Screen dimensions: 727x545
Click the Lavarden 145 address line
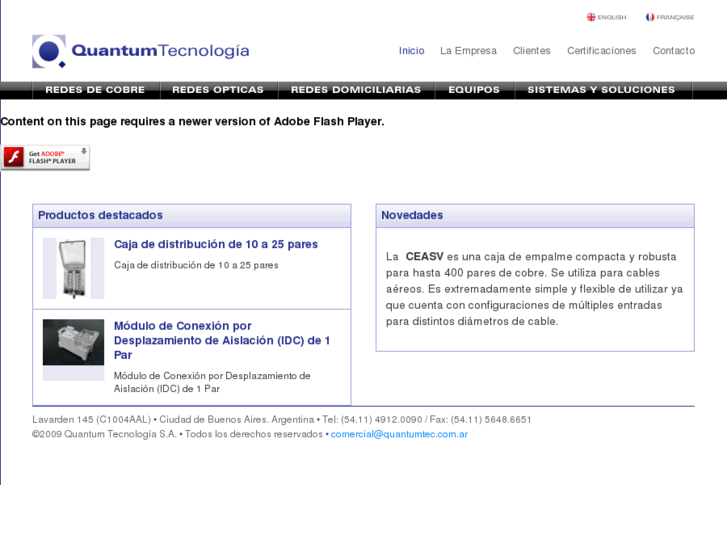[281, 420]
